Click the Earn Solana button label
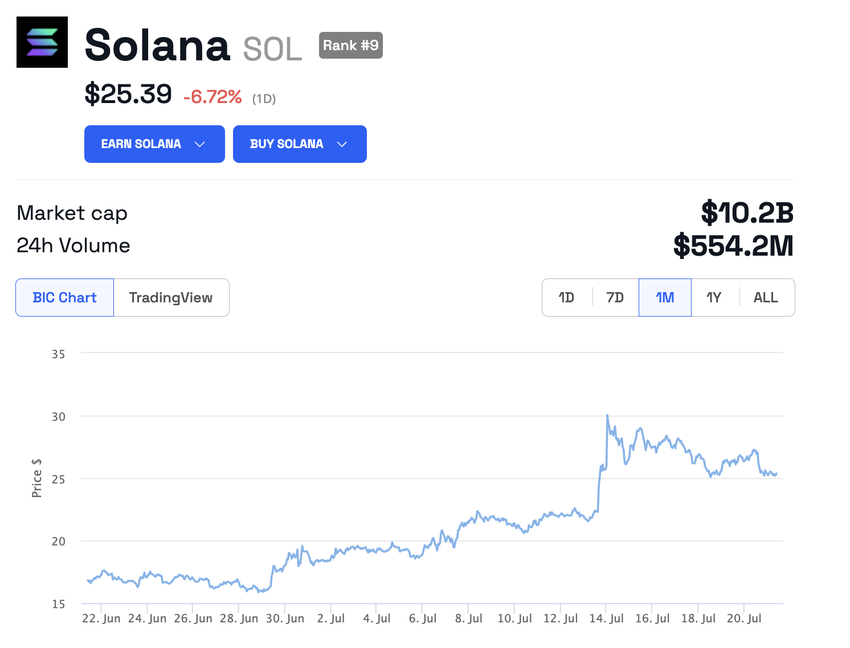 (x=141, y=144)
